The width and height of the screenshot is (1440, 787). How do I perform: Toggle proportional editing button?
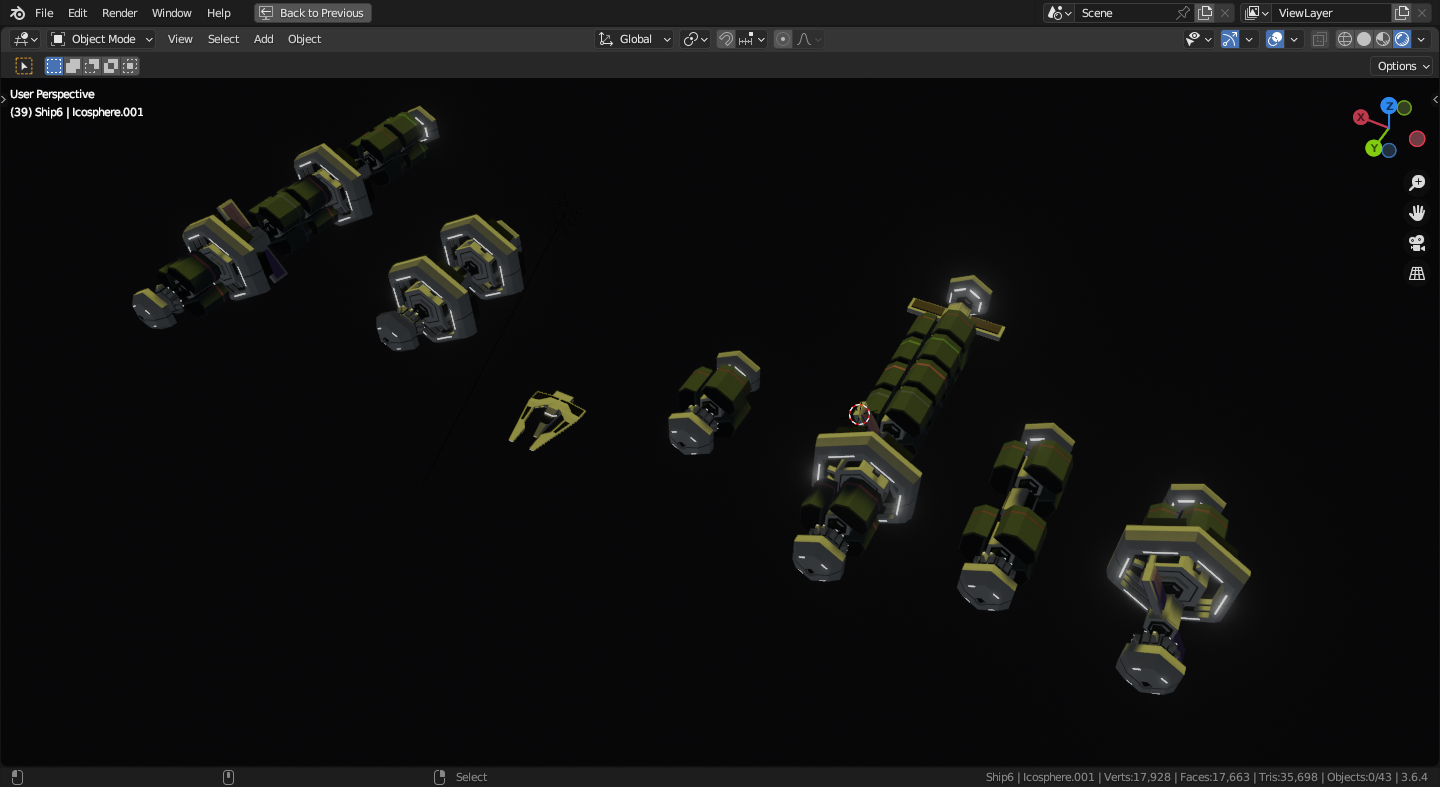(x=783, y=39)
